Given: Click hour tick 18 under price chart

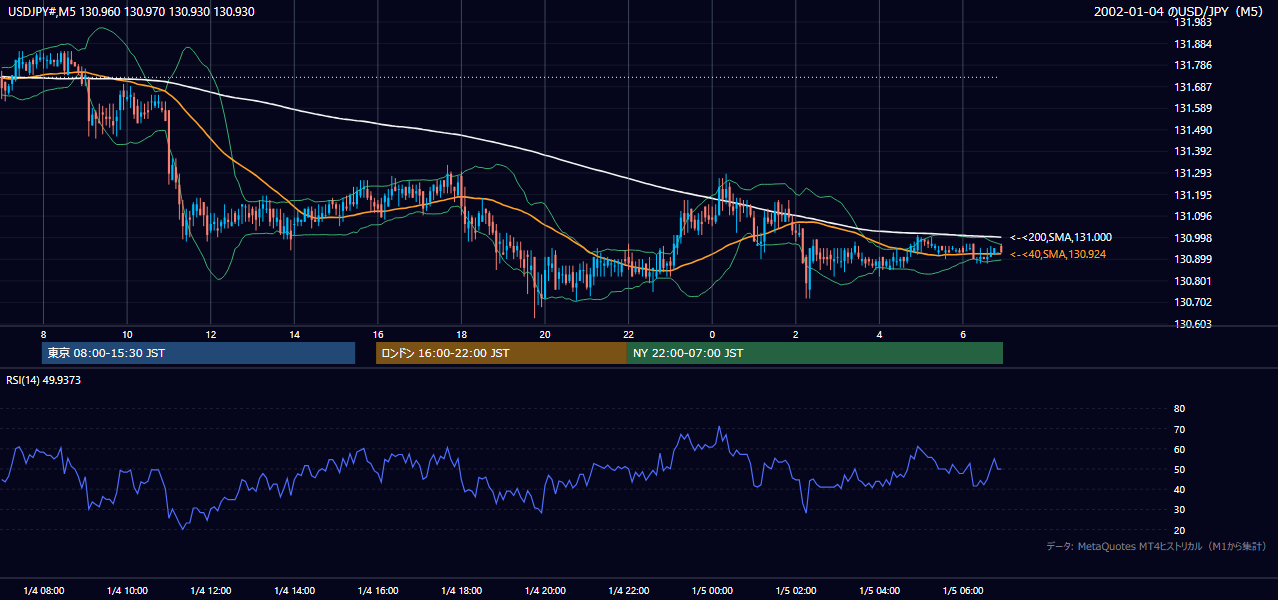Looking at the screenshot, I should [461, 334].
